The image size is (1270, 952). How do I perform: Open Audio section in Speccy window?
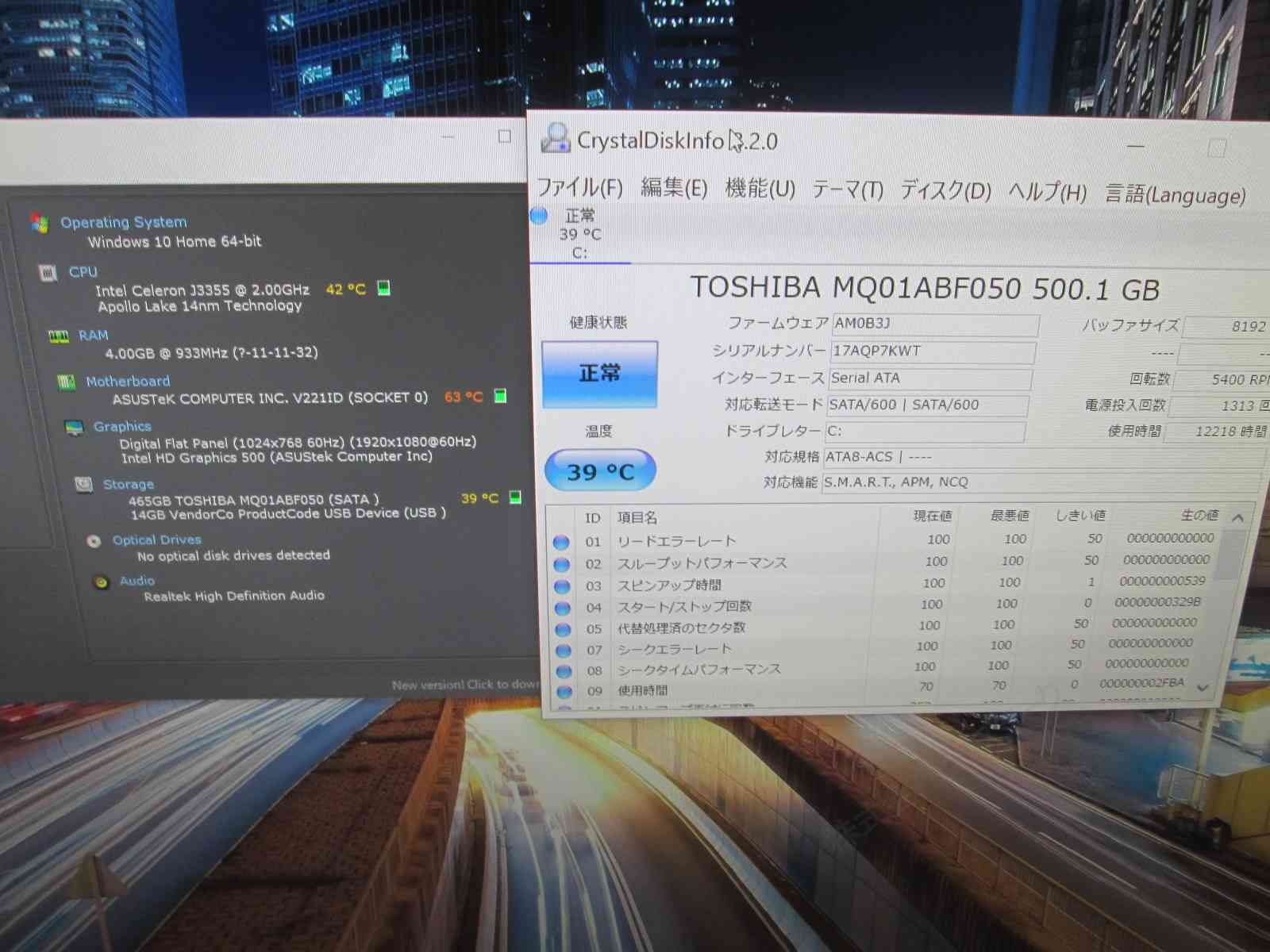[x=137, y=581]
